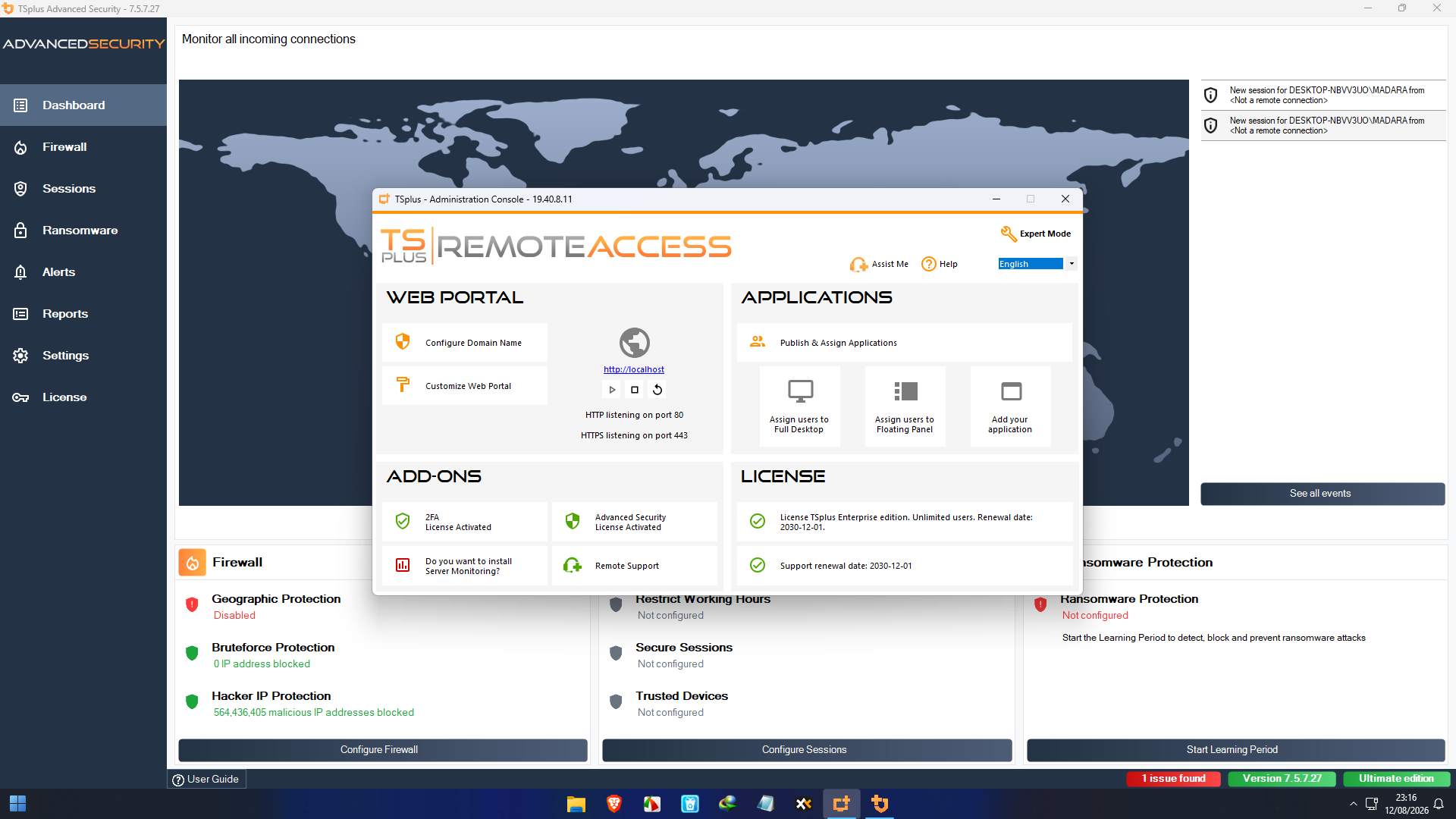The width and height of the screenshot is (1456, 819).
Task: Open File Explorer from taskbar
Action: [x=576, y=804]
